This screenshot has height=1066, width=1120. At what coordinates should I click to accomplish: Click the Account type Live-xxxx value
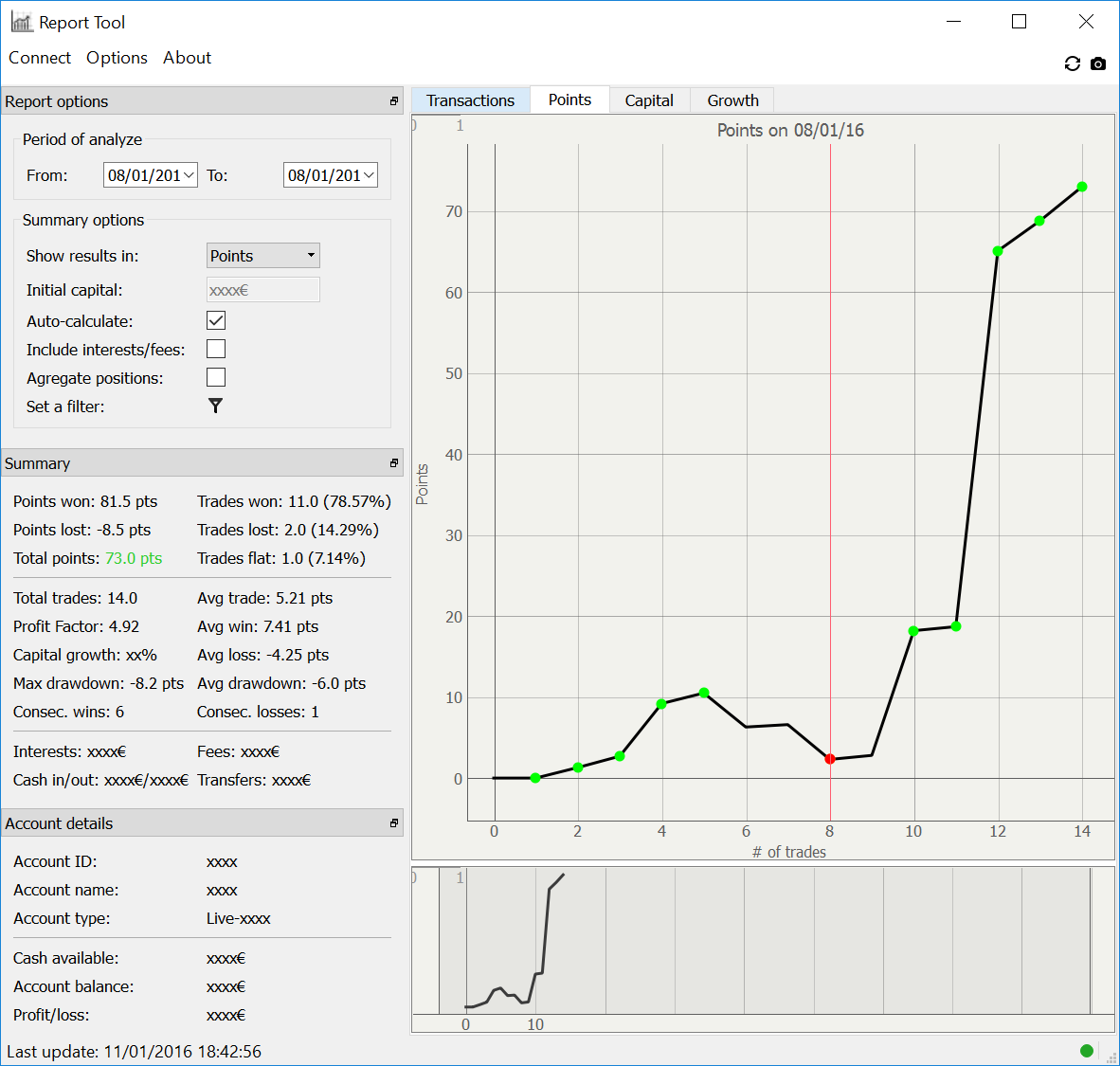pos(239,918)
